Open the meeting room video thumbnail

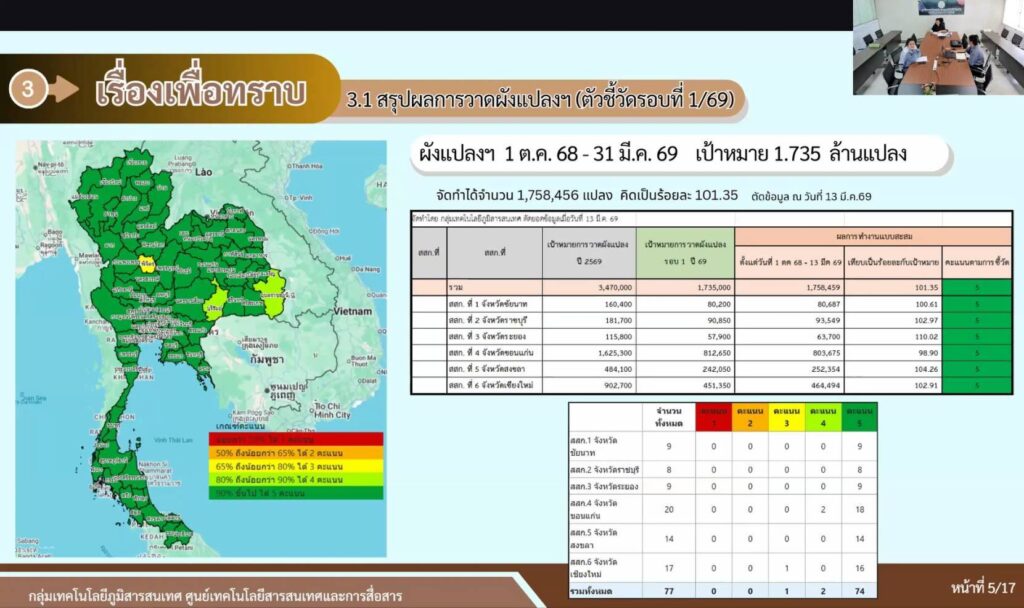(936, 47)
